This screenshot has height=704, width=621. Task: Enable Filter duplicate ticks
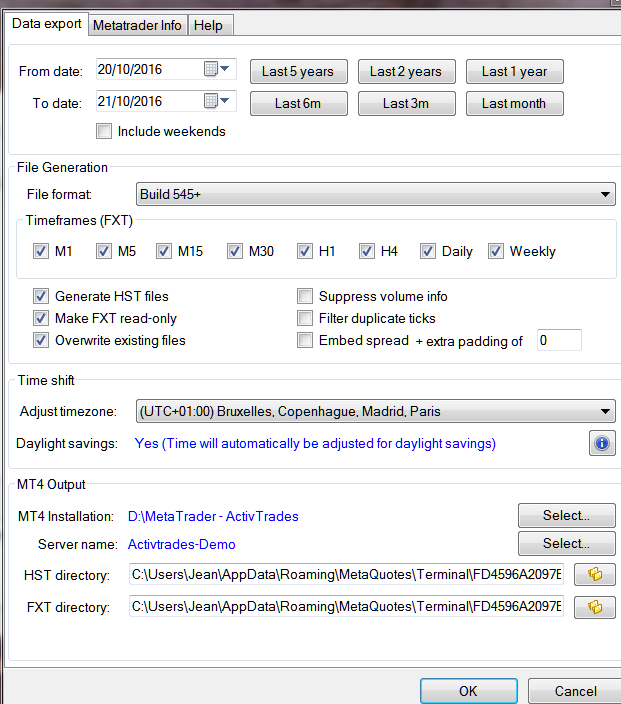(x=305, y=318)
